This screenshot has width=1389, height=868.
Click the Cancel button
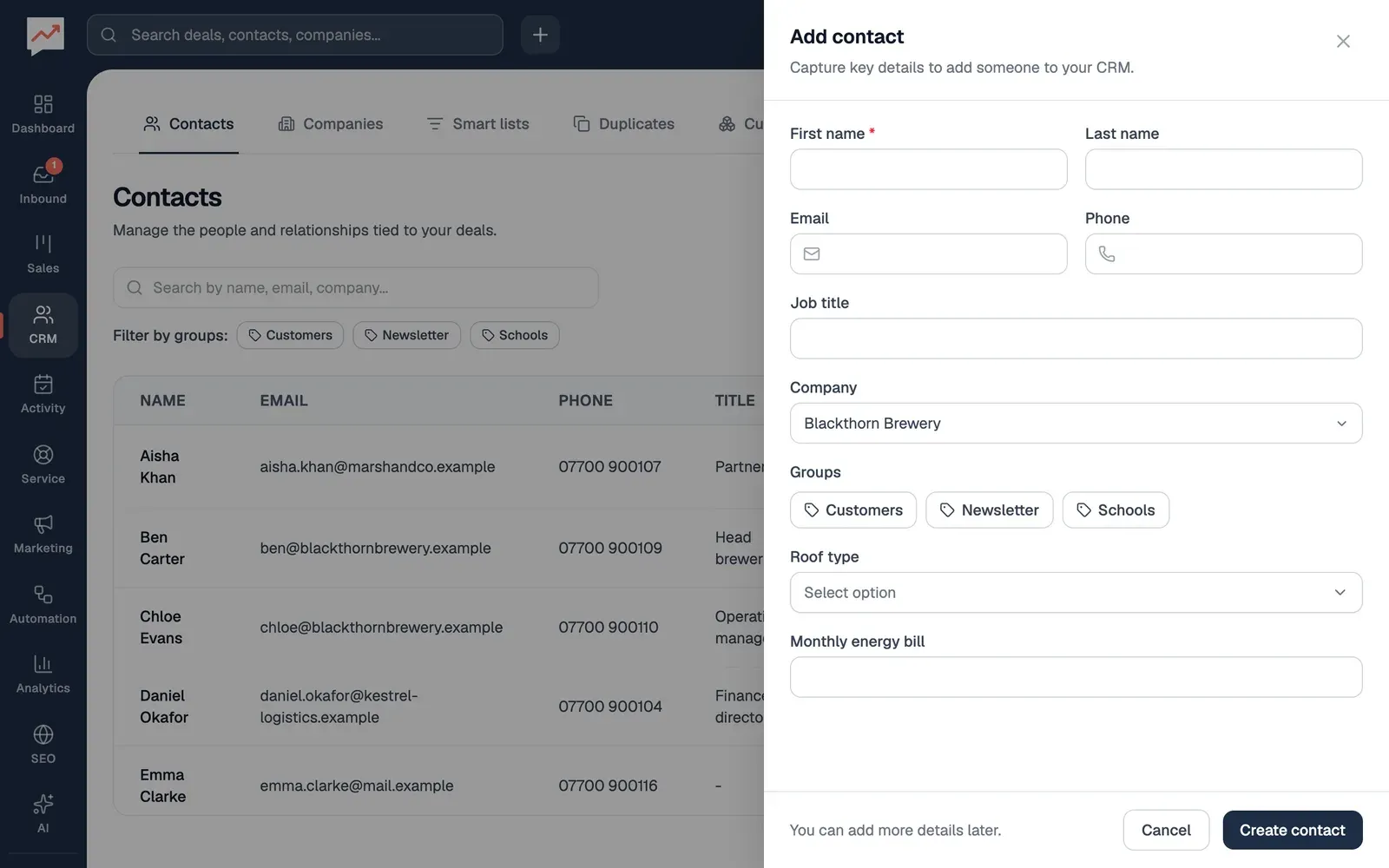coord(1166,831)
